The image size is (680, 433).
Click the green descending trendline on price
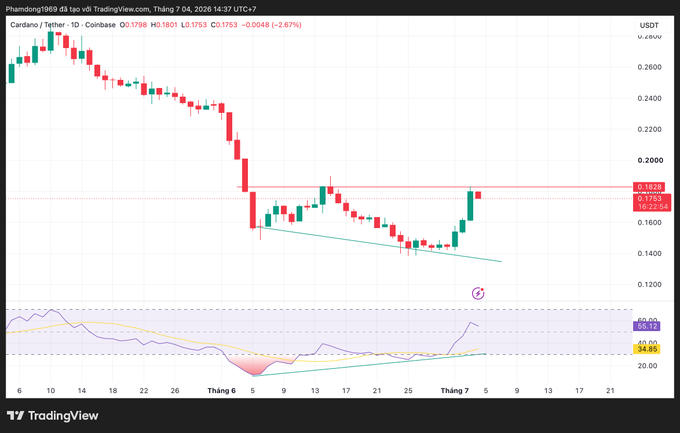pos(379,244)
